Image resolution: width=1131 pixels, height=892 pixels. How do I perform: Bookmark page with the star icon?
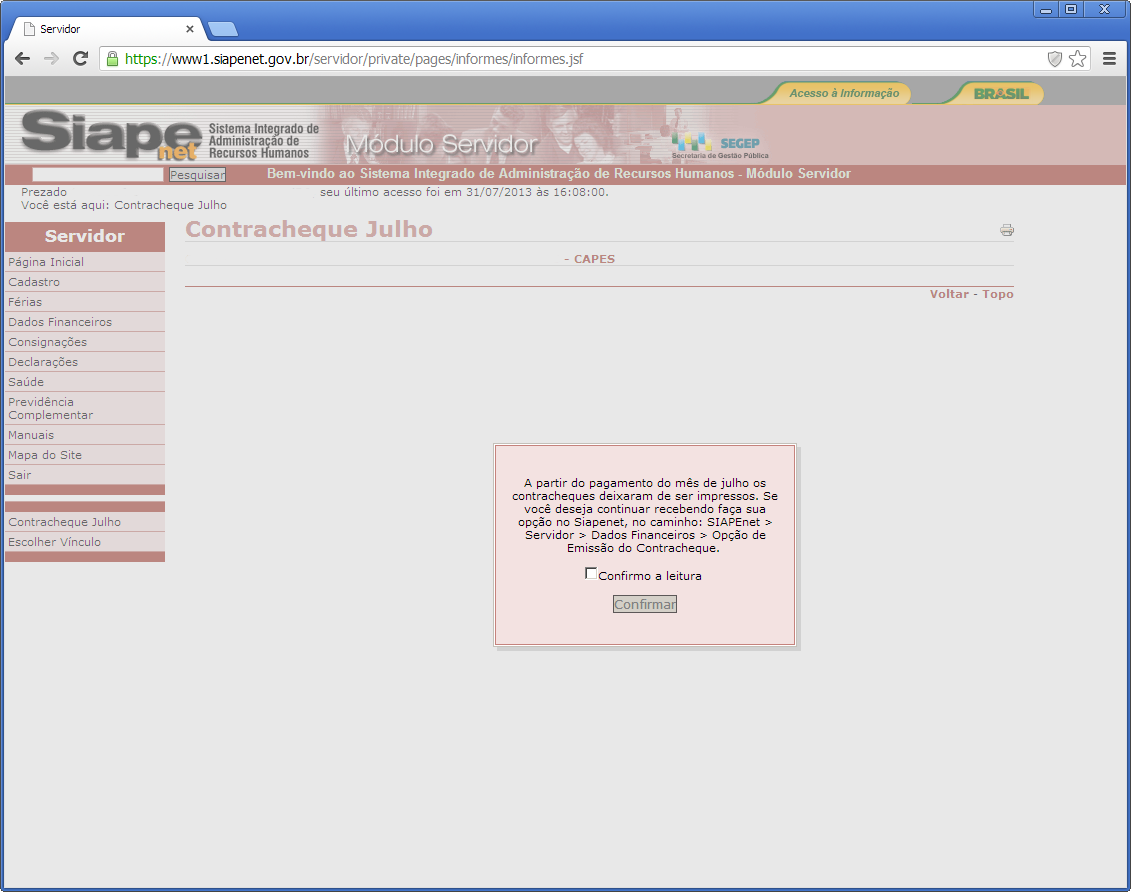[1077, 59]
